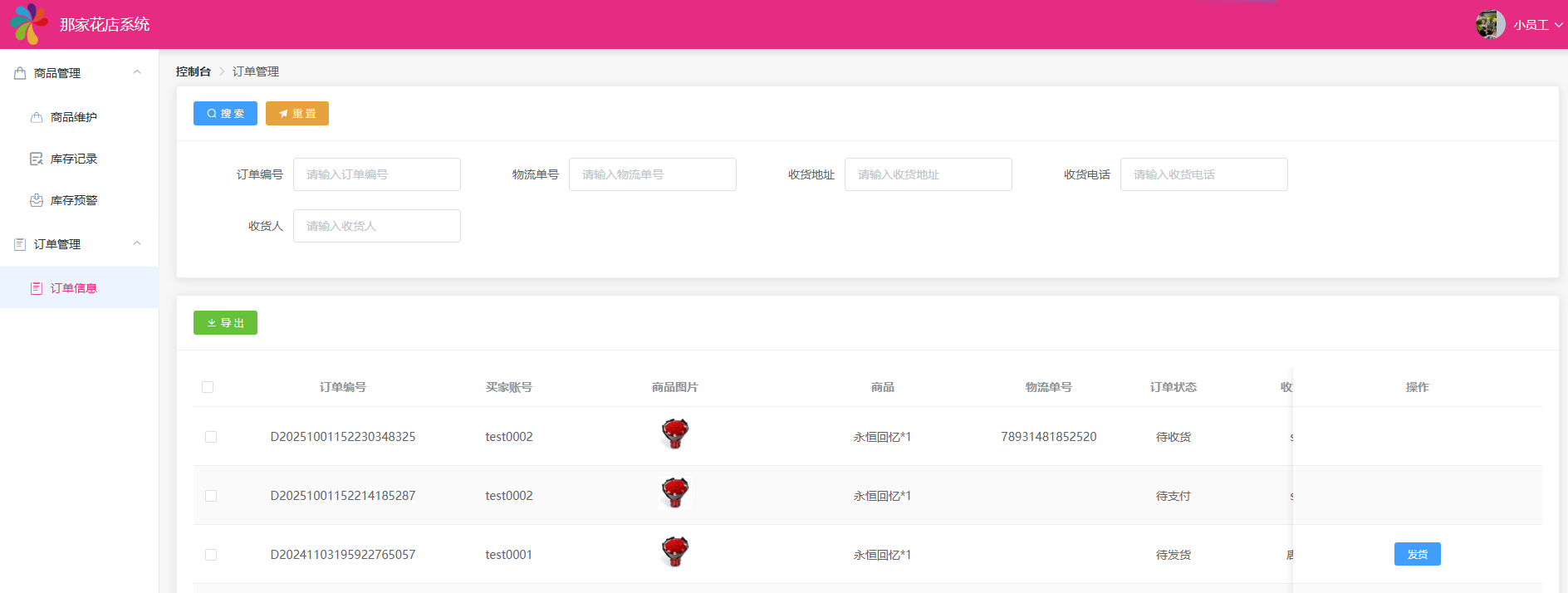Click order number D20251001152230348325
Image resolution: width=1568 pixels, height=593 pixels.
tap(343, 437)
